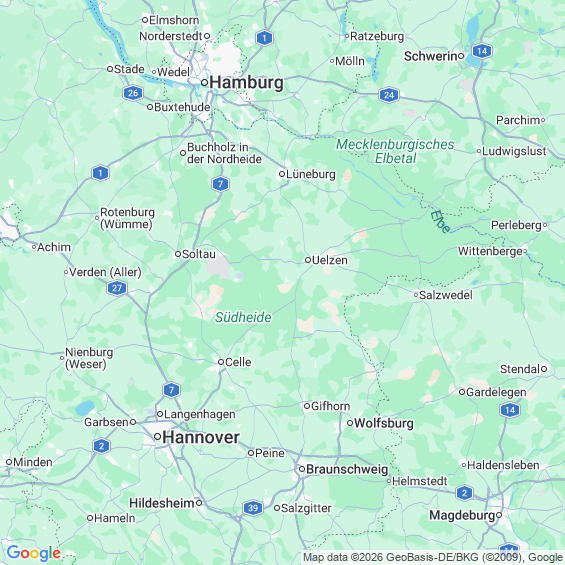Click the Südheide nature park label

(x=243, y=317)
